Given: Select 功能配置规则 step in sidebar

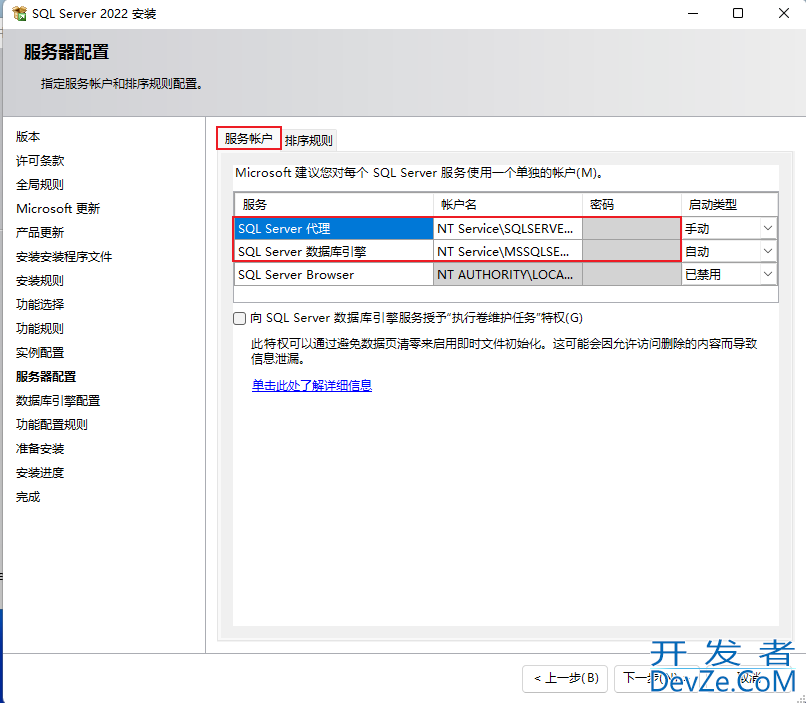Looking at the screenshot, I should (52, 424).
